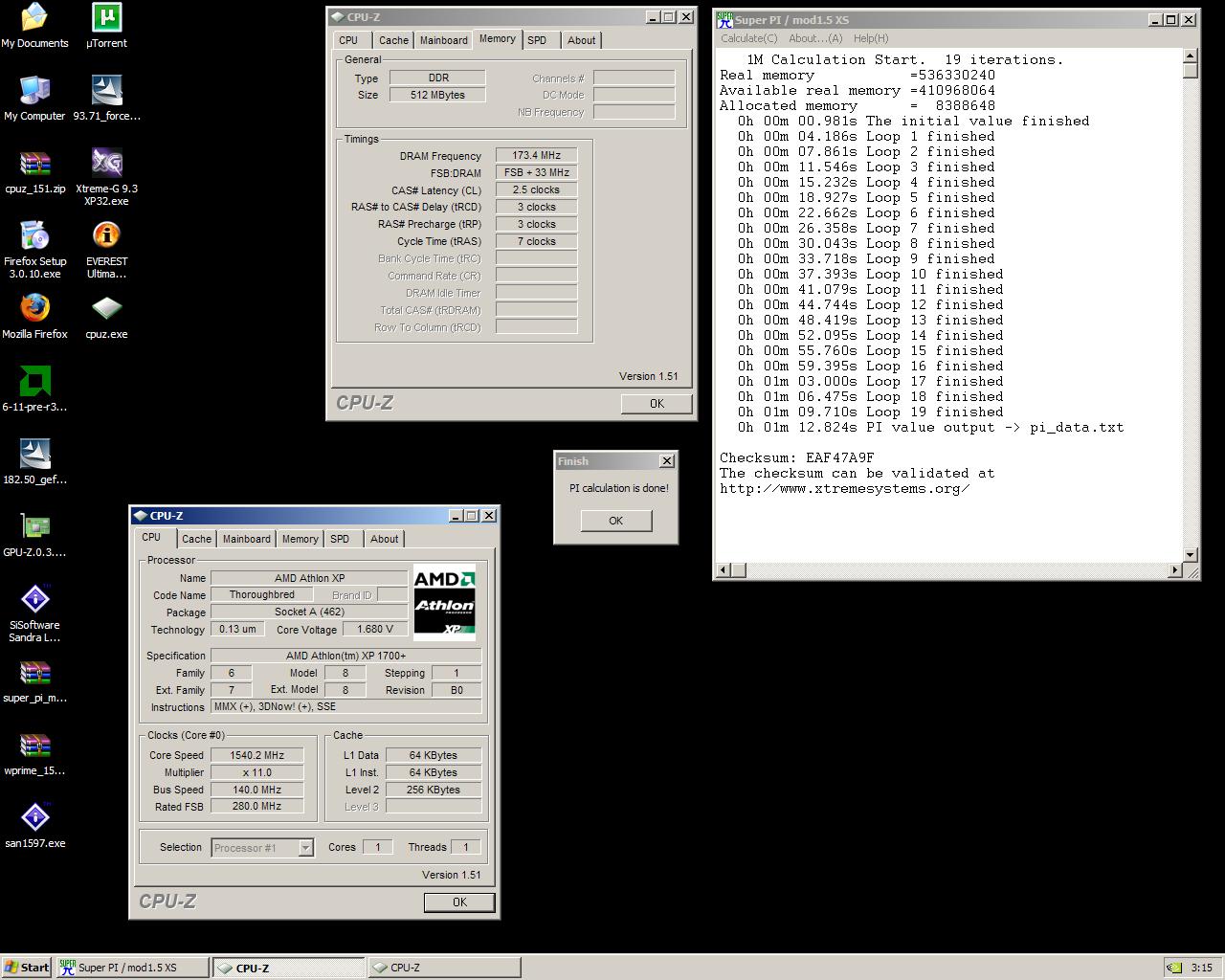Select 182.50_gef... installer icon
The width and height of the screenshot is (1225, 980).
tap(34, 462)
